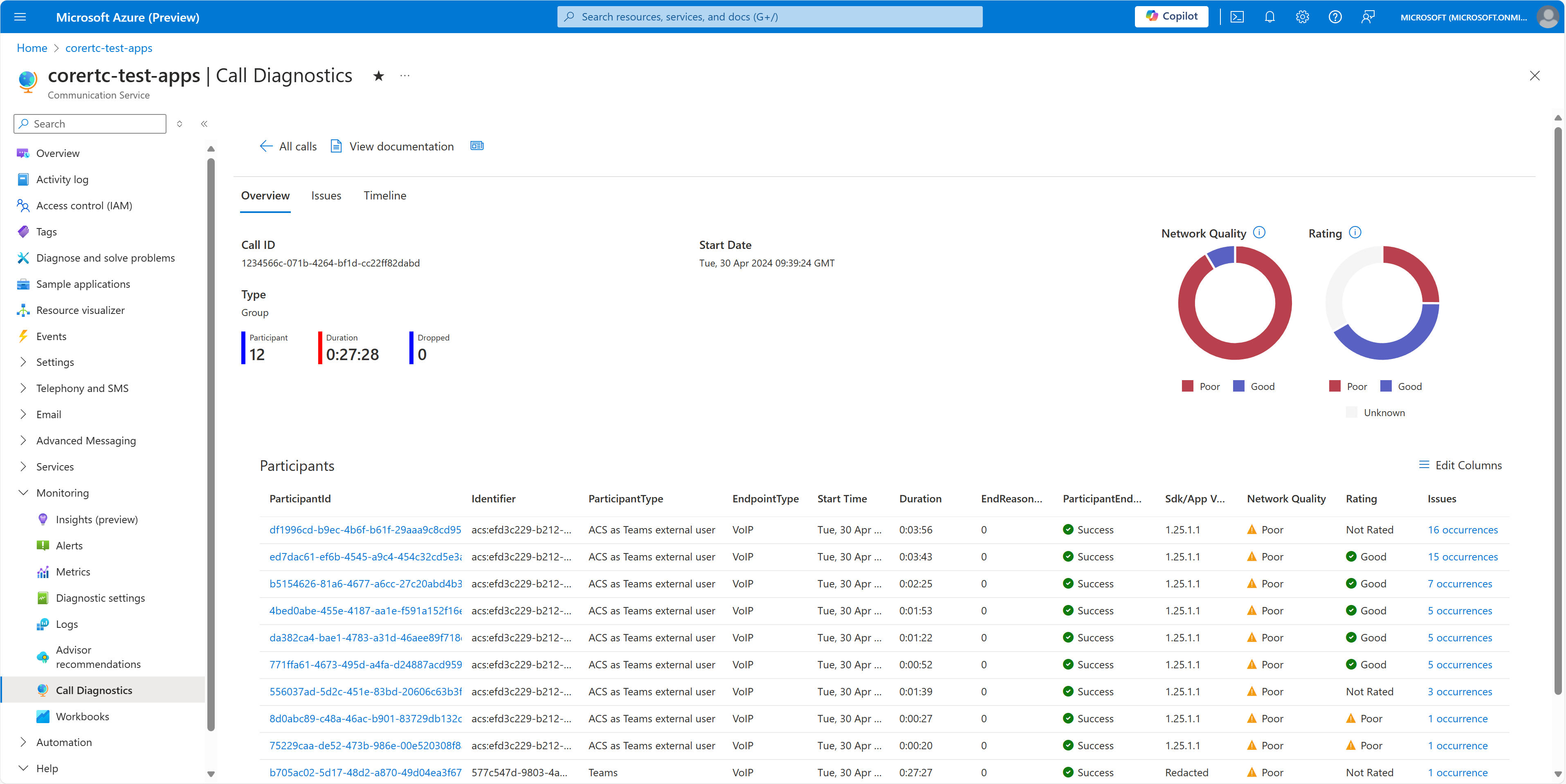1566x784 pixels.
Task: Click the Edit Columns icon
Action: click(1421, 465)
